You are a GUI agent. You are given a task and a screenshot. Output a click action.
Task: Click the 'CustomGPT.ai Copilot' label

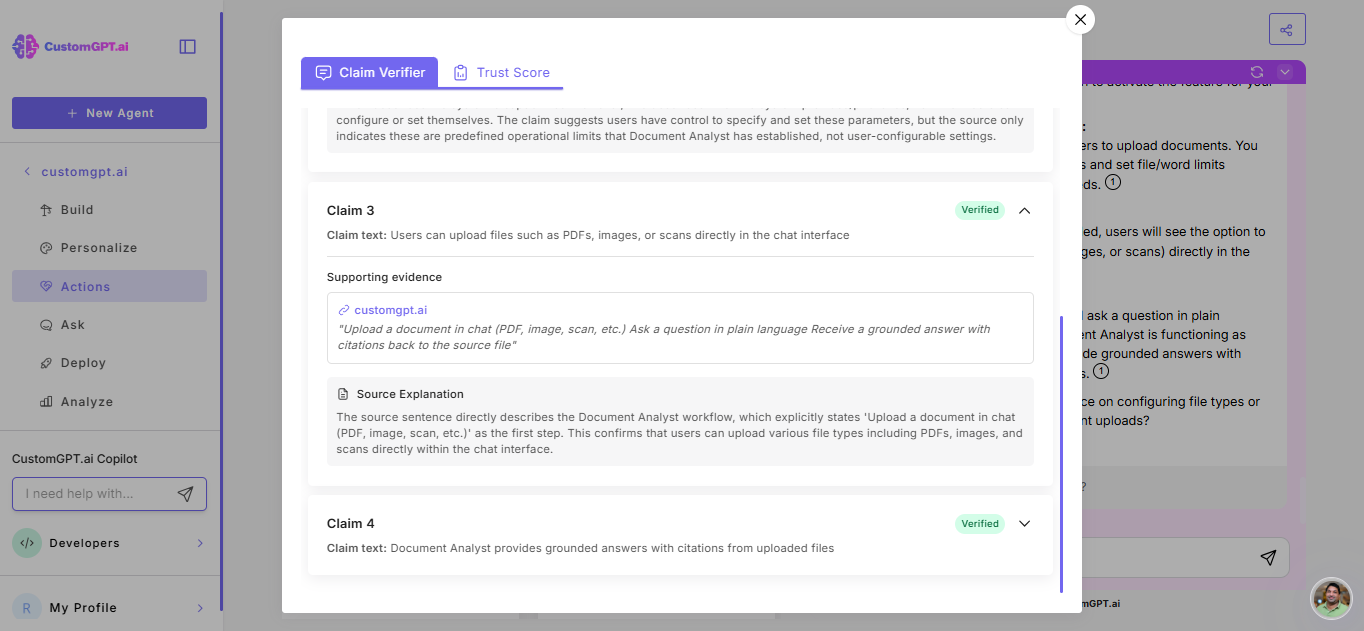click(75, 459)
